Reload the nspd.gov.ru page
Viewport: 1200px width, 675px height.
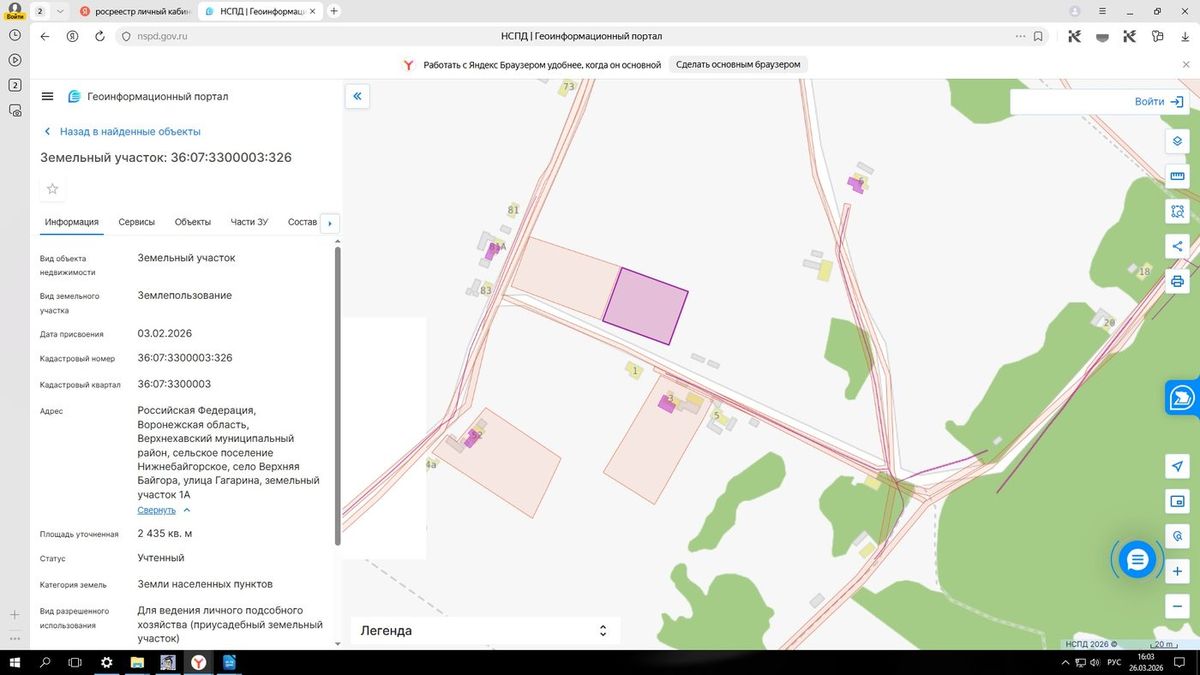[100, 36]
